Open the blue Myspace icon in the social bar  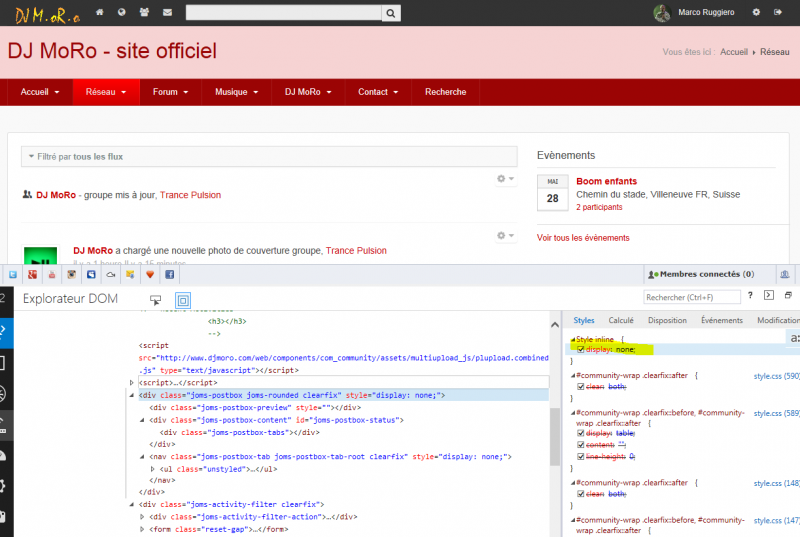(91, 274)
